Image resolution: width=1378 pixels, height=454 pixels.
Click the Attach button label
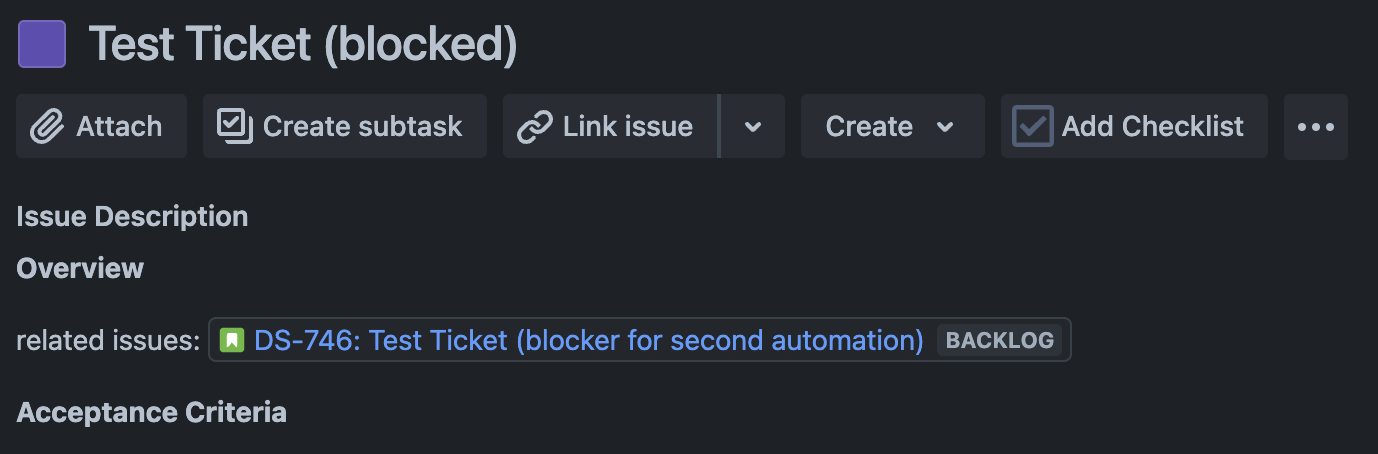pos(119,127)
